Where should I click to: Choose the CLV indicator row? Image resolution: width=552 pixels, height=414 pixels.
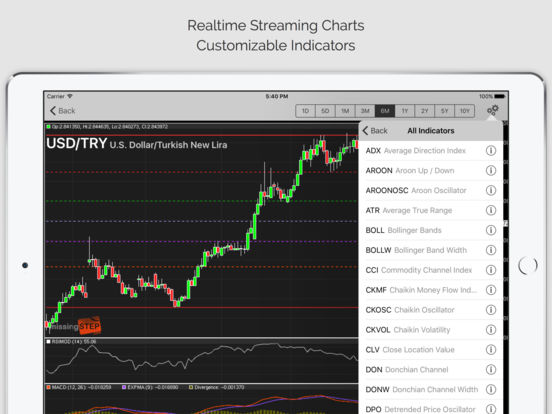(430, 350)
